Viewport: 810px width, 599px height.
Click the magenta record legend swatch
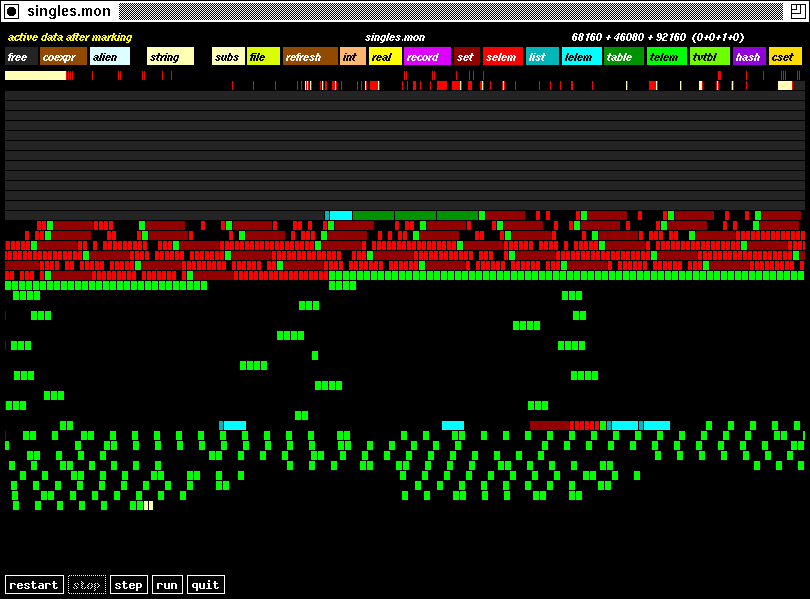427,57
